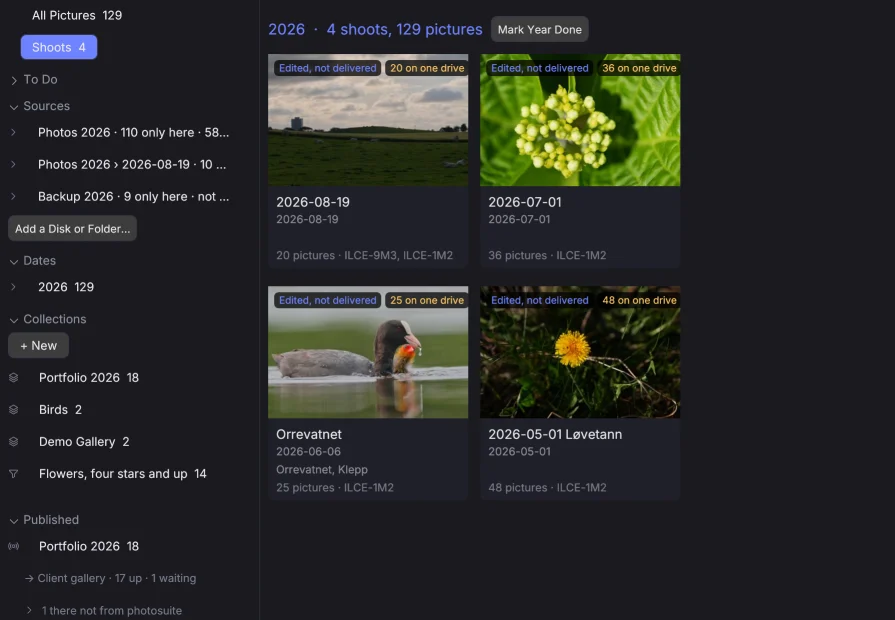Click '48 on one drive' badge on Løvetann
The image size is (895, 620).
point(639,300)
